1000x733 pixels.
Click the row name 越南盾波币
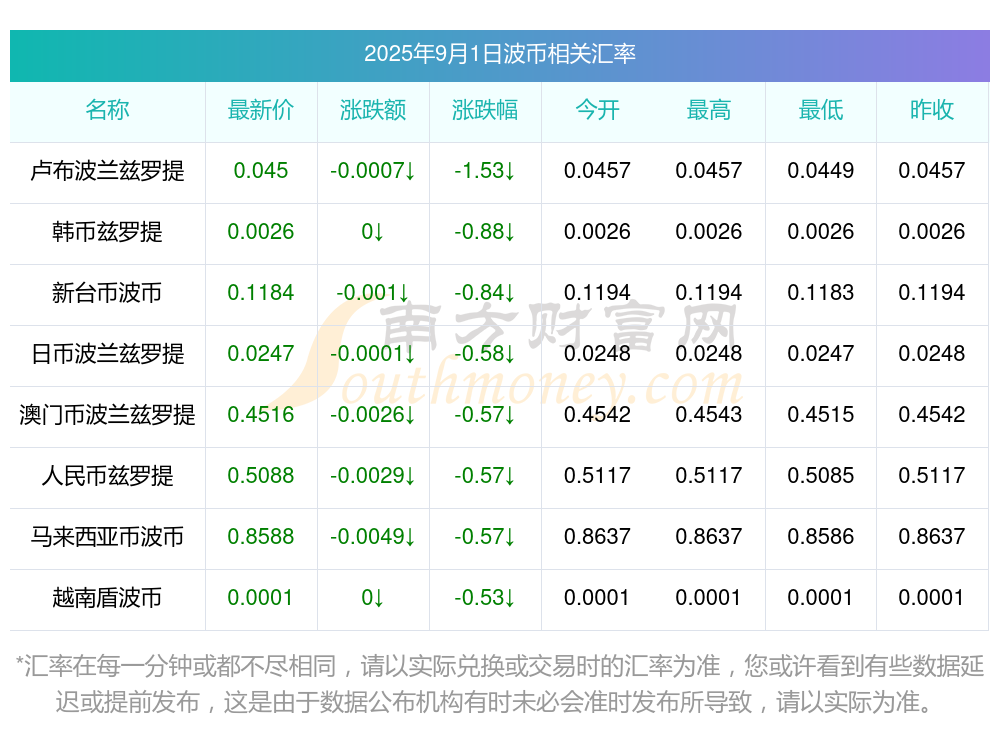click(107, 598)
